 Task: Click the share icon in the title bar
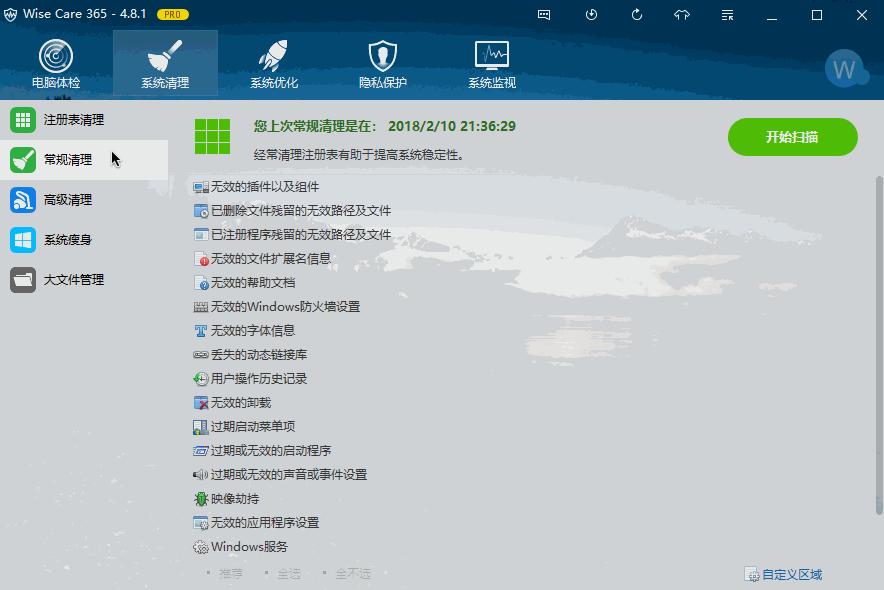click(683, 15)
